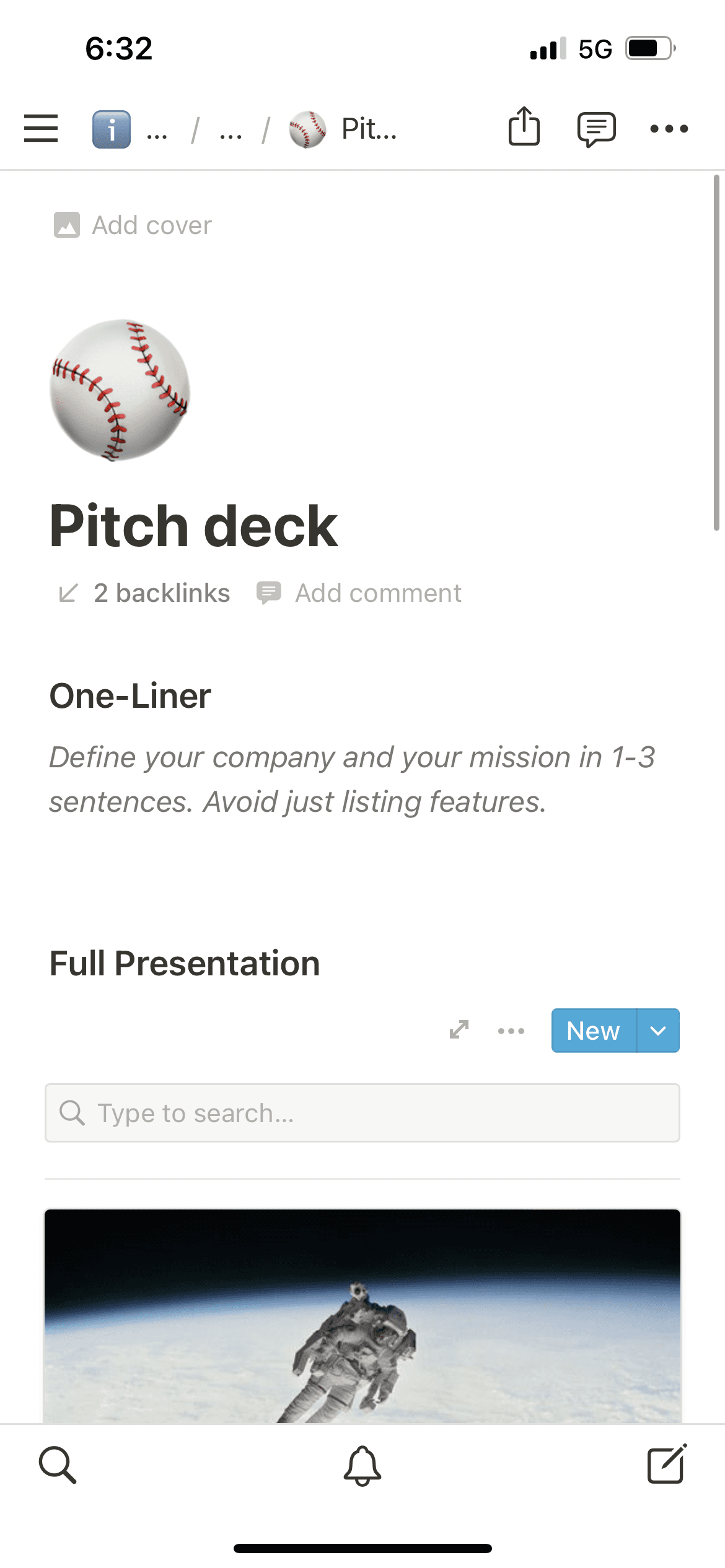Open the dropdown arrow beside New
Image resolution: width=725 pixels, height=1568 pixels.
point(658,1030)
